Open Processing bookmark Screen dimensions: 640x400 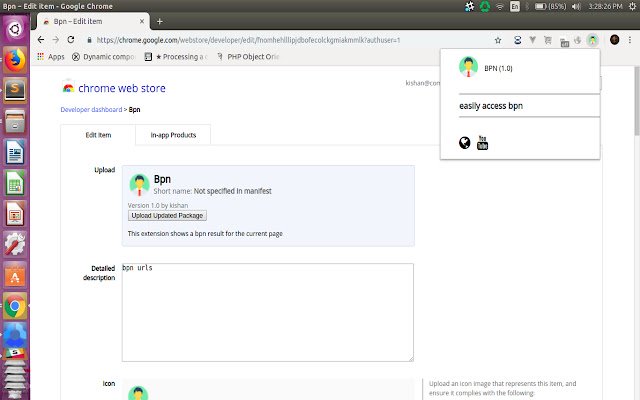coord(176,57)
